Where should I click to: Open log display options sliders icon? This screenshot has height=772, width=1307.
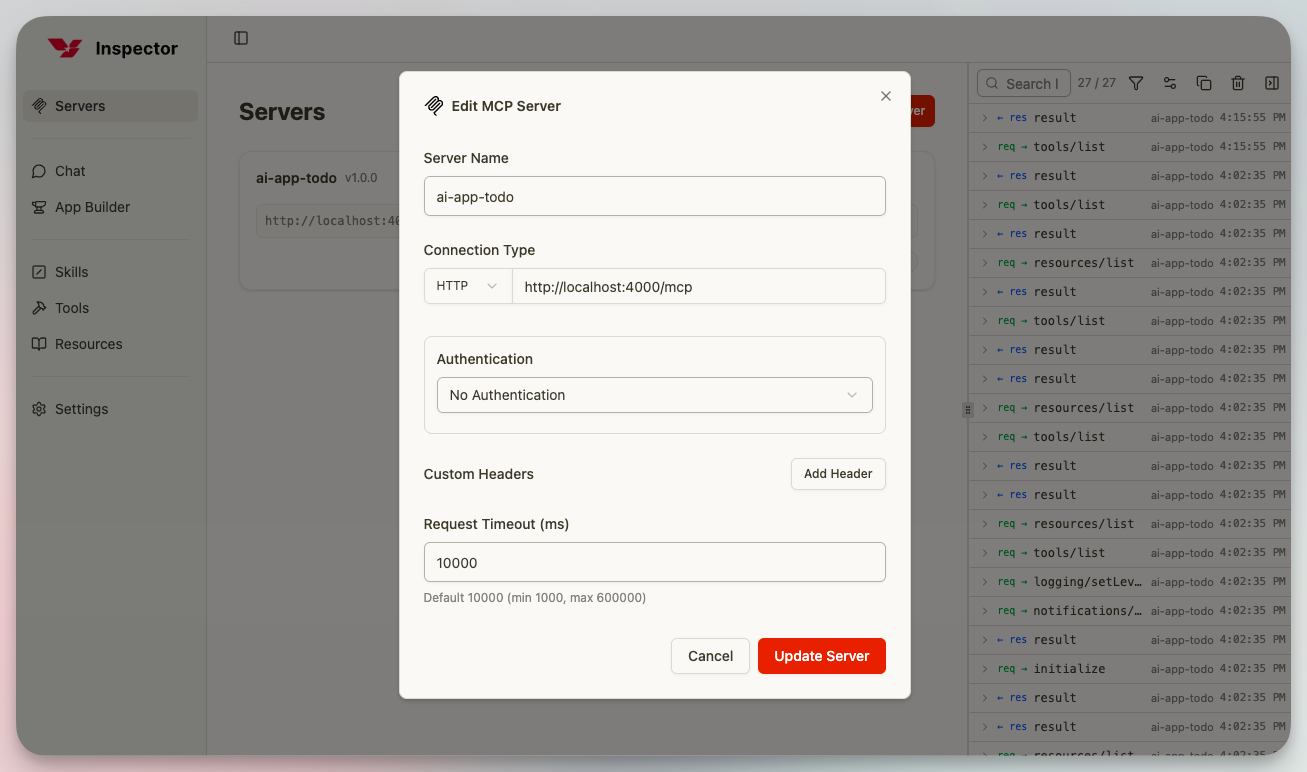point(1170,83)
